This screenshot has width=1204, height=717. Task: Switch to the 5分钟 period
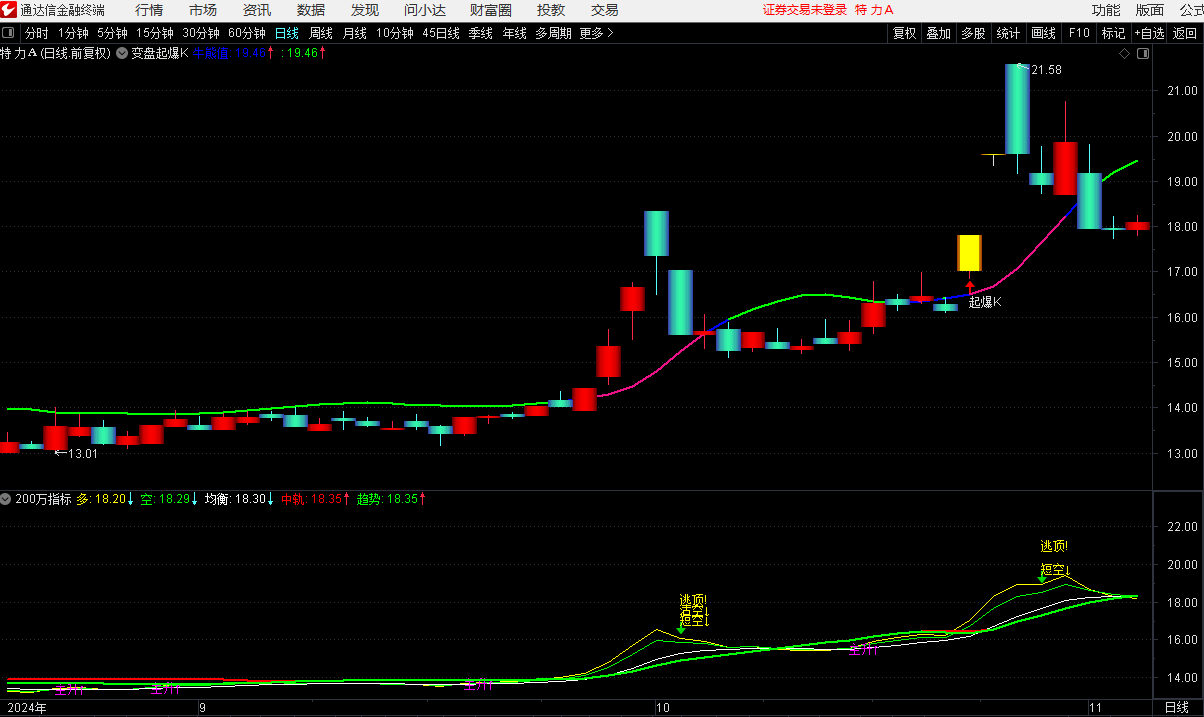[x=112, y=33]
